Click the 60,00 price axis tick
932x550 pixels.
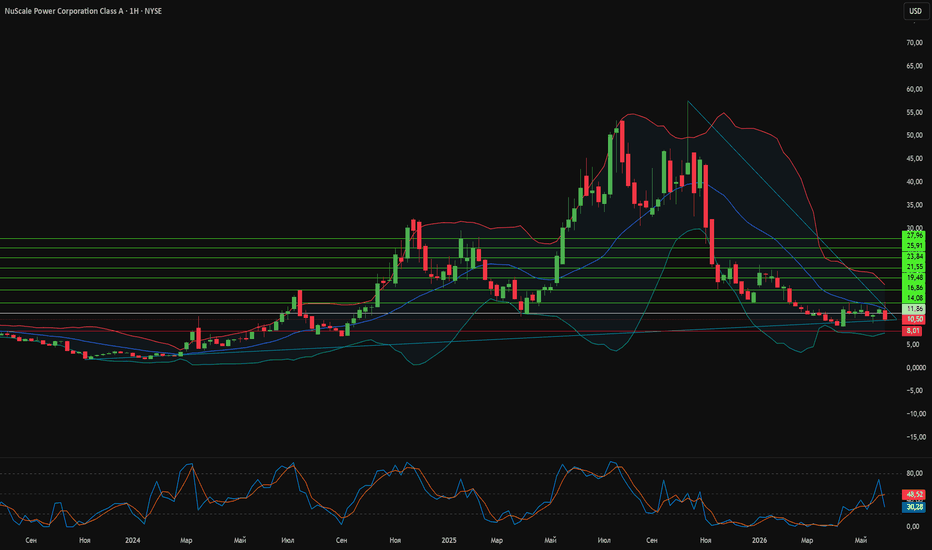914,89
